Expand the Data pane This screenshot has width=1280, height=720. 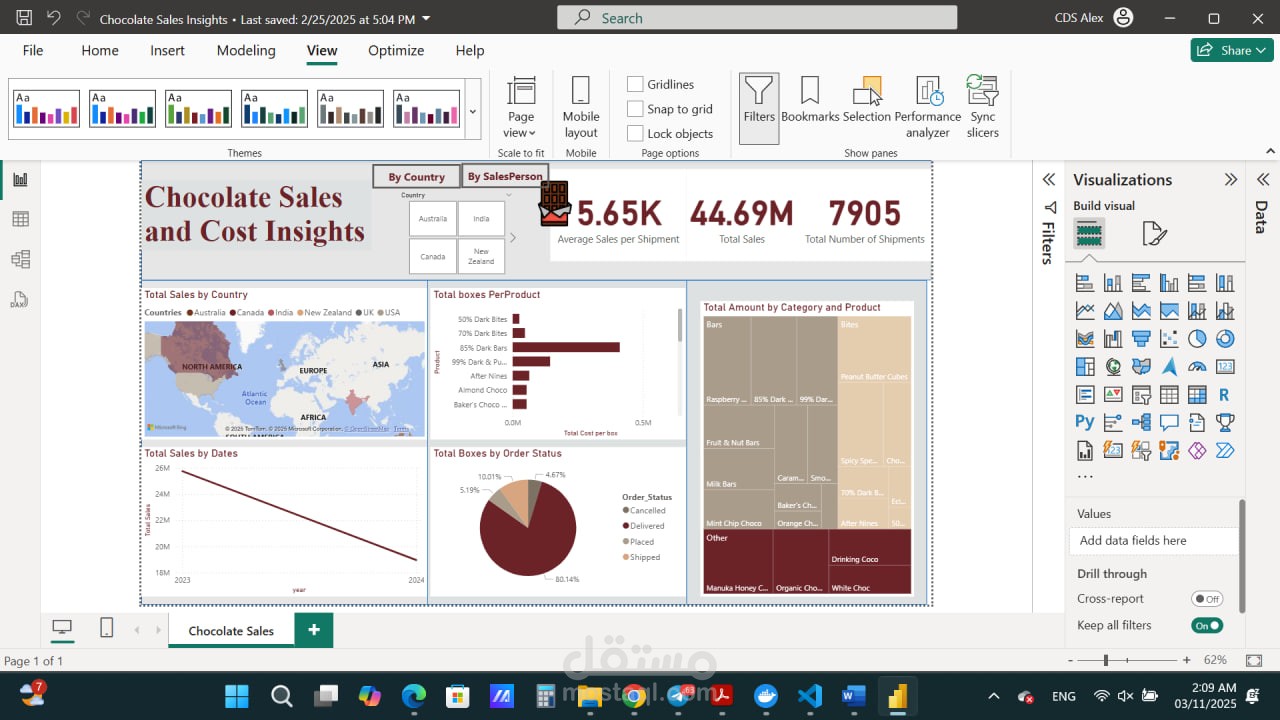point(1263,180)
